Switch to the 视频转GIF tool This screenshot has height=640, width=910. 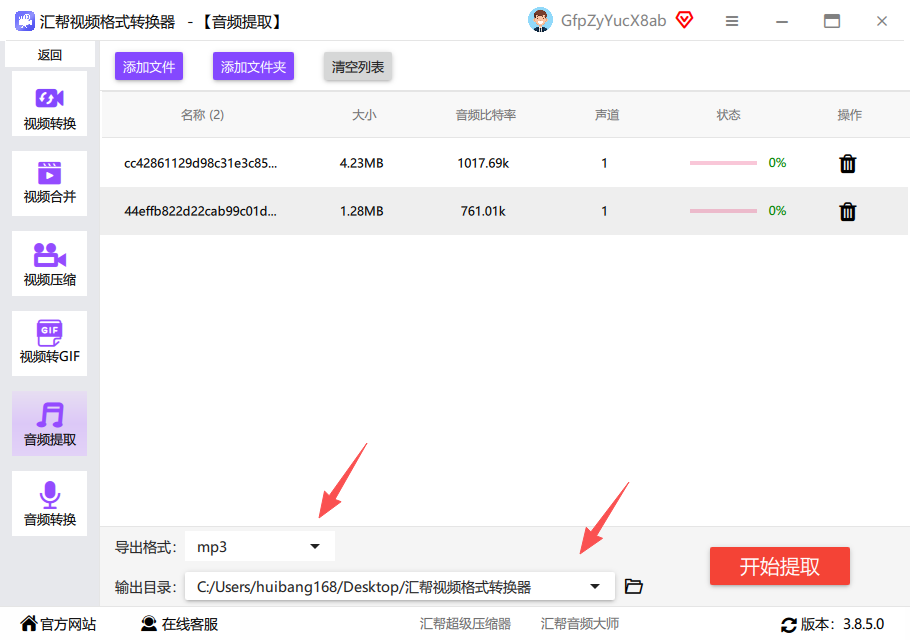click(x=49, y=343)
